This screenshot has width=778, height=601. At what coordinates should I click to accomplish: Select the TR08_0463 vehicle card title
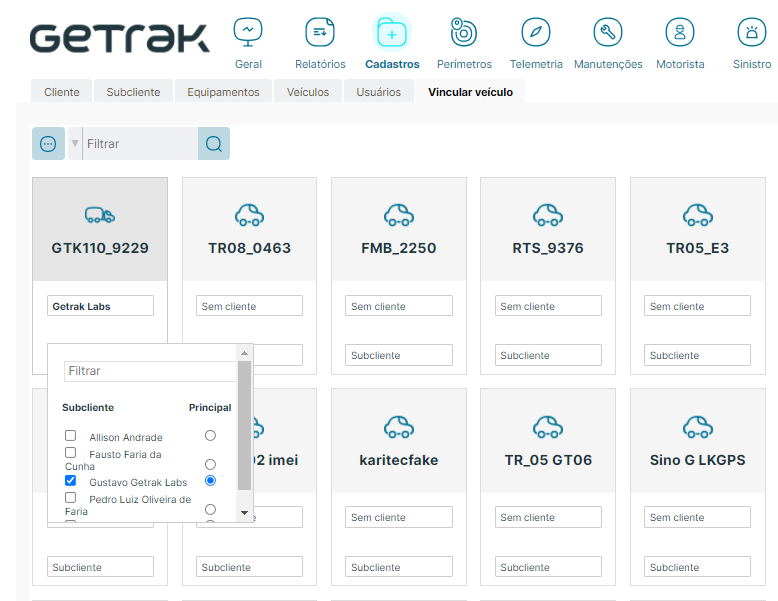click(x=249, y=248)
